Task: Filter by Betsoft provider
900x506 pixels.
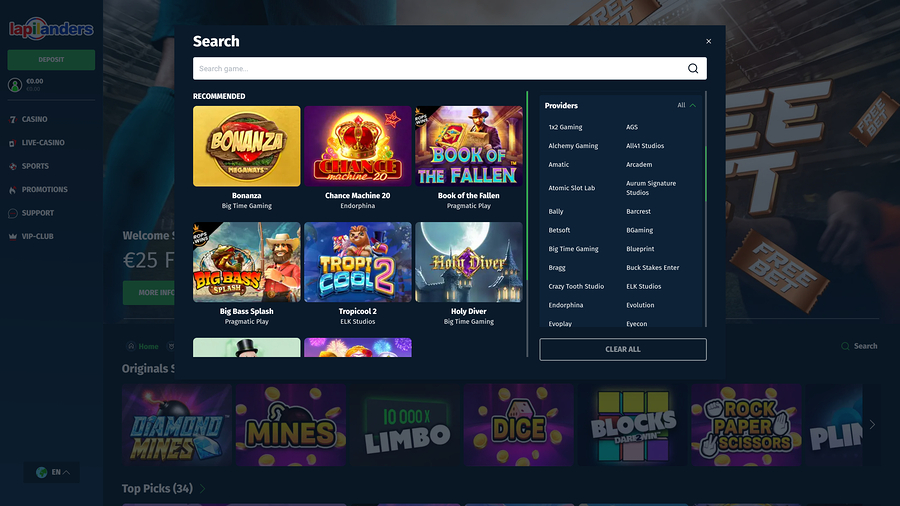Action: [x=559, y=231]
